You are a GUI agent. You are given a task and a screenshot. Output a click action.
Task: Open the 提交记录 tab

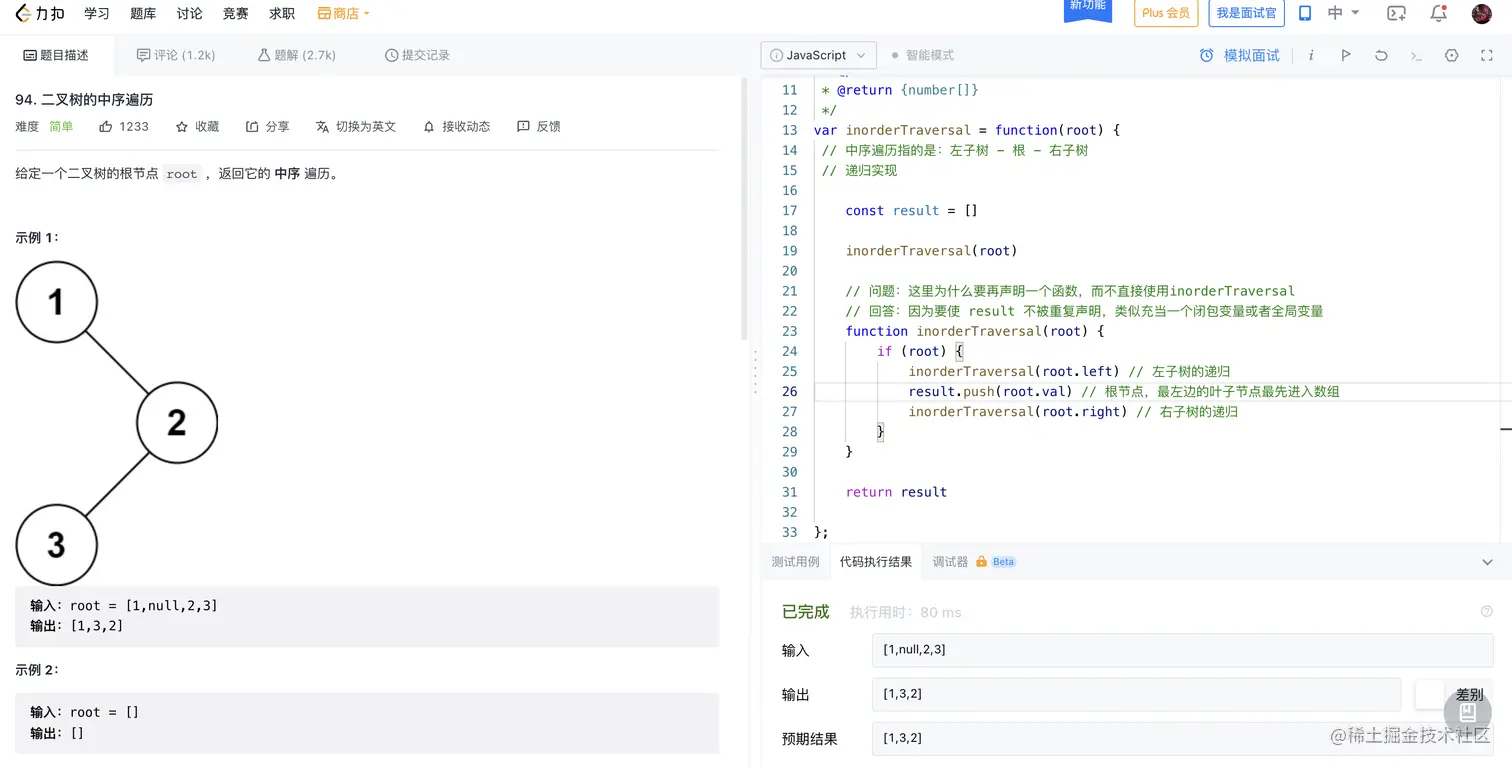[417, 55]
